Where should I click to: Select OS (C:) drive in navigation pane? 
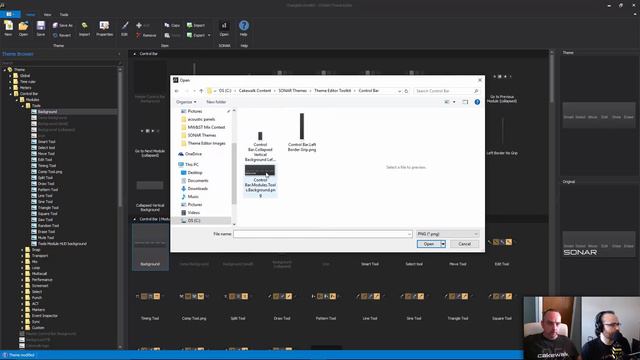[194, 220]
